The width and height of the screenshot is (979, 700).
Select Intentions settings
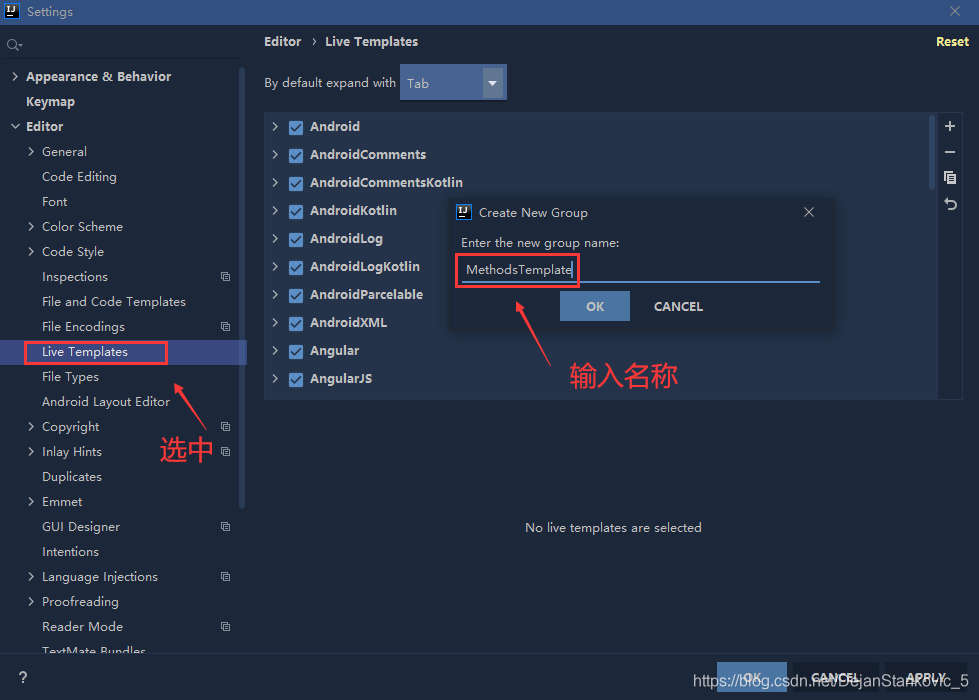pos(71,551)
